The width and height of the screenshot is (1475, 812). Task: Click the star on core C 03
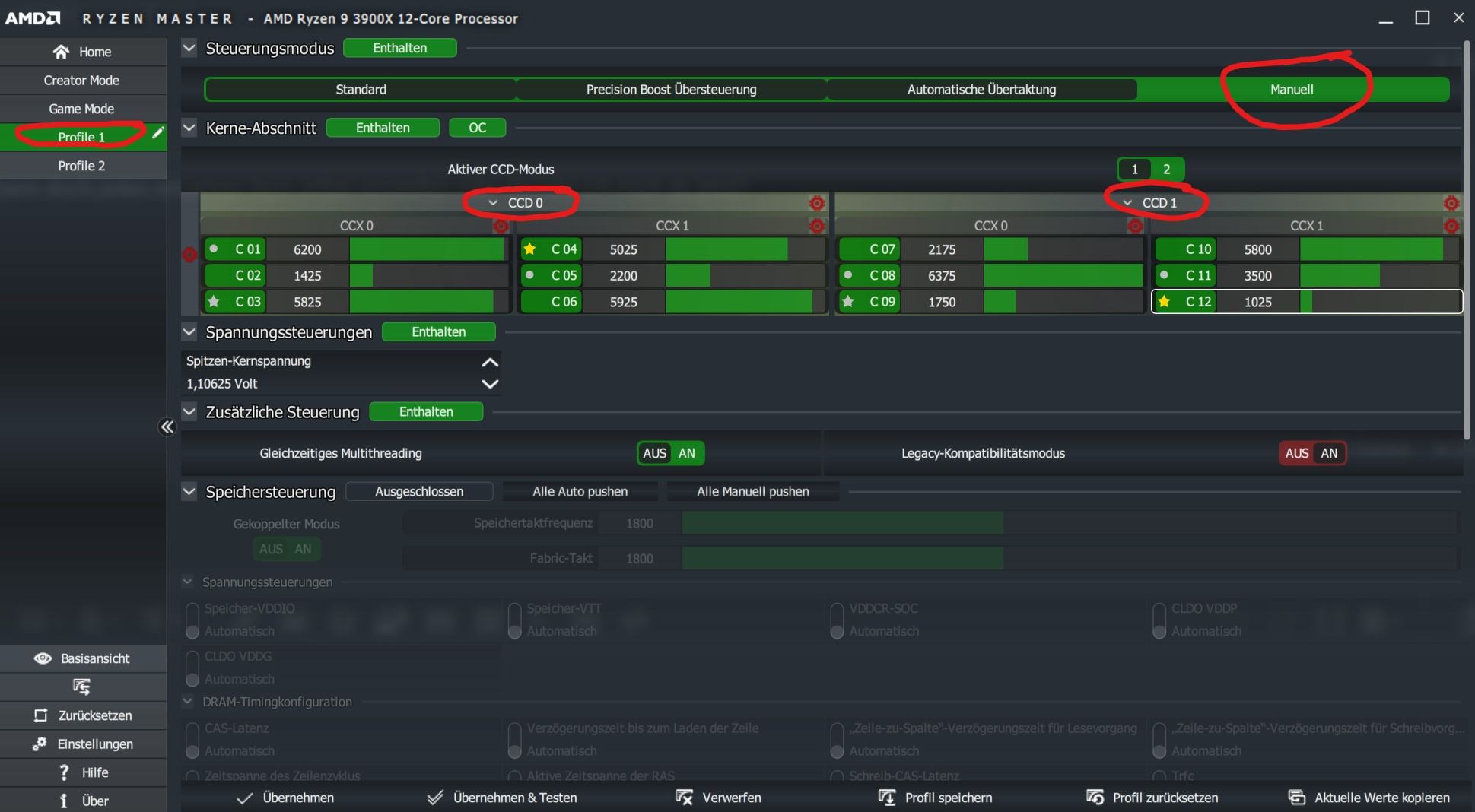coord(214,302)
